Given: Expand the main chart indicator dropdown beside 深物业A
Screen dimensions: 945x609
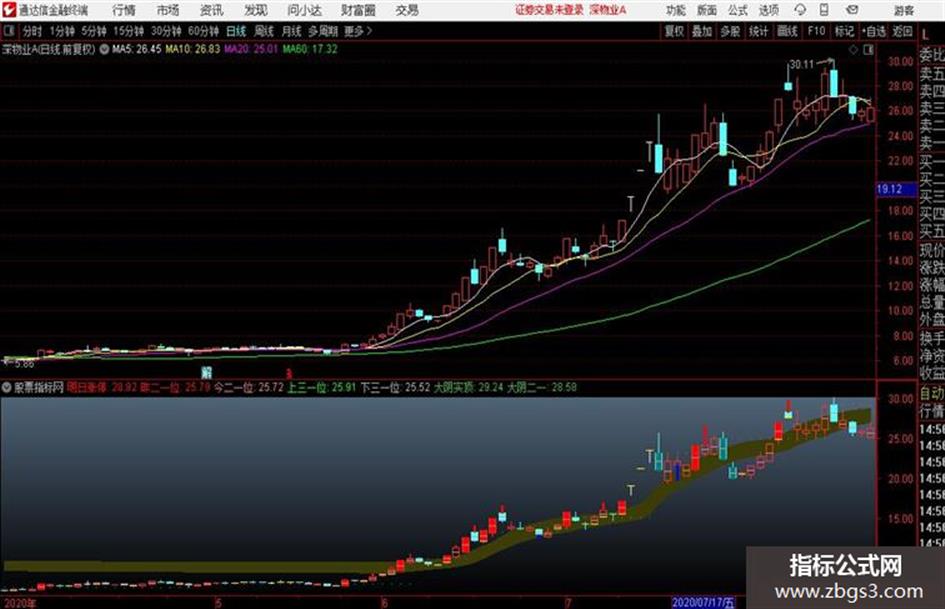Looking at the screenshot, I should (x=104, y=49).
